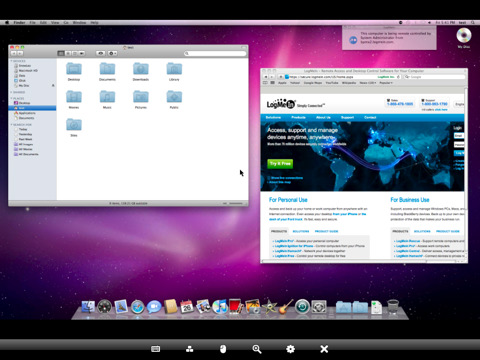The image size is (480, 360).
Task: Switch Finder to icon view
Action: 61,53
